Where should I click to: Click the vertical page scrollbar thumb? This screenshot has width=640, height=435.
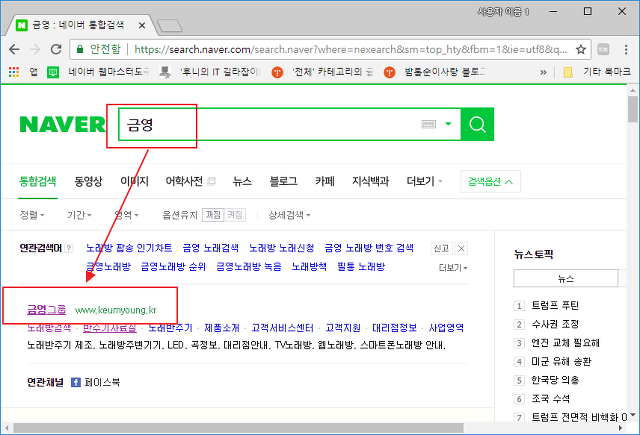click(x=633, y=109)
